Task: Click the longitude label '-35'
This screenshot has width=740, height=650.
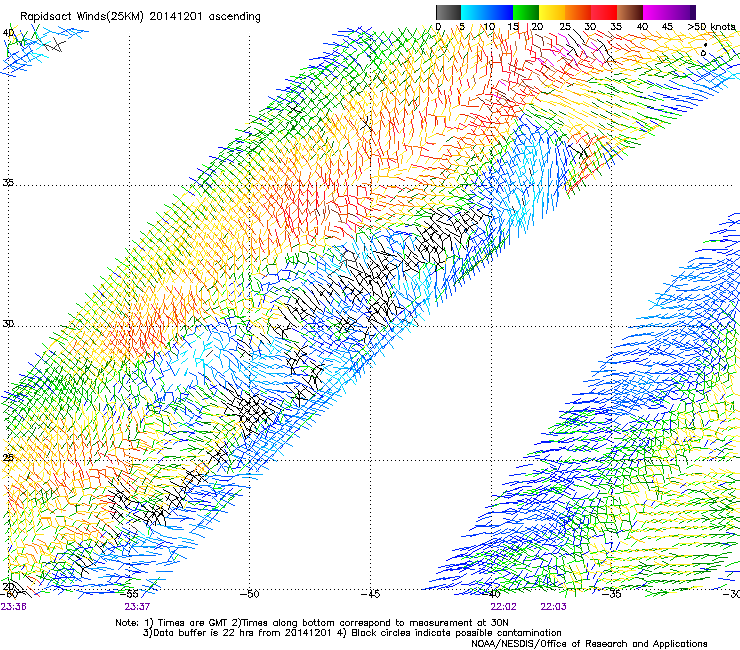Action: coord(612,594)
